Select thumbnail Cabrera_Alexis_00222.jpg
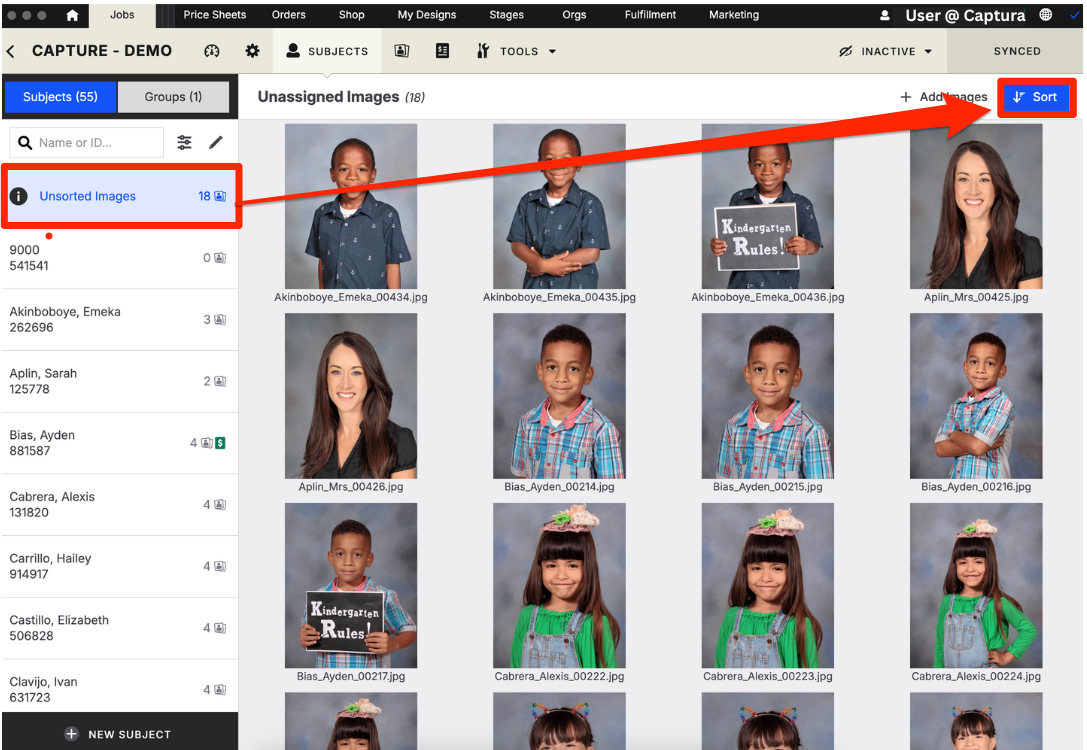The image size is (1087, 750). [559, 586]
